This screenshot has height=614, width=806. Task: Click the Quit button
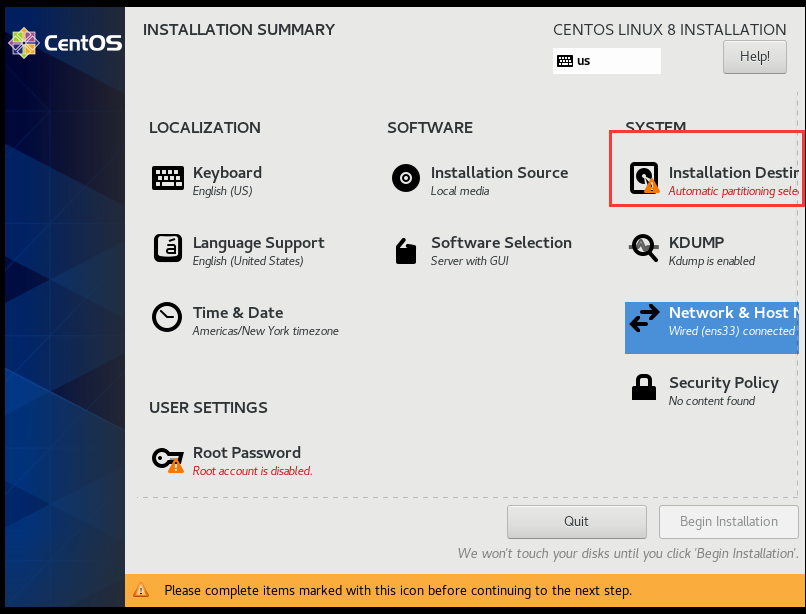pyautogui.click(x=576, y=521)
